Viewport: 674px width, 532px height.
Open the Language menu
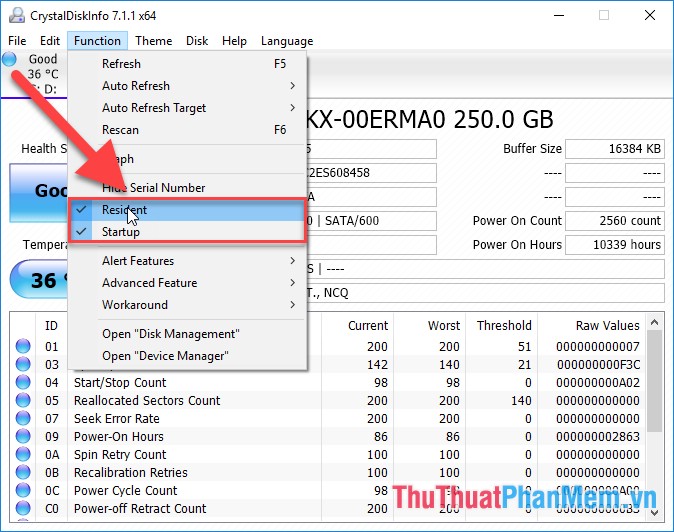click(287, 41)
